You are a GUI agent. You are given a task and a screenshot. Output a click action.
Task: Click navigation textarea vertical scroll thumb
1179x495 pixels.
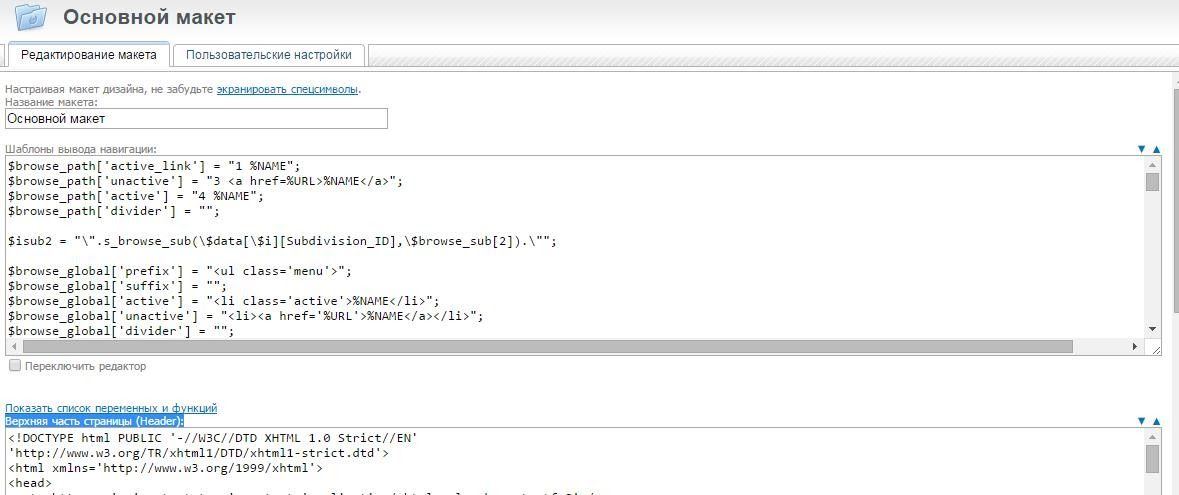tap(1152, 182)
